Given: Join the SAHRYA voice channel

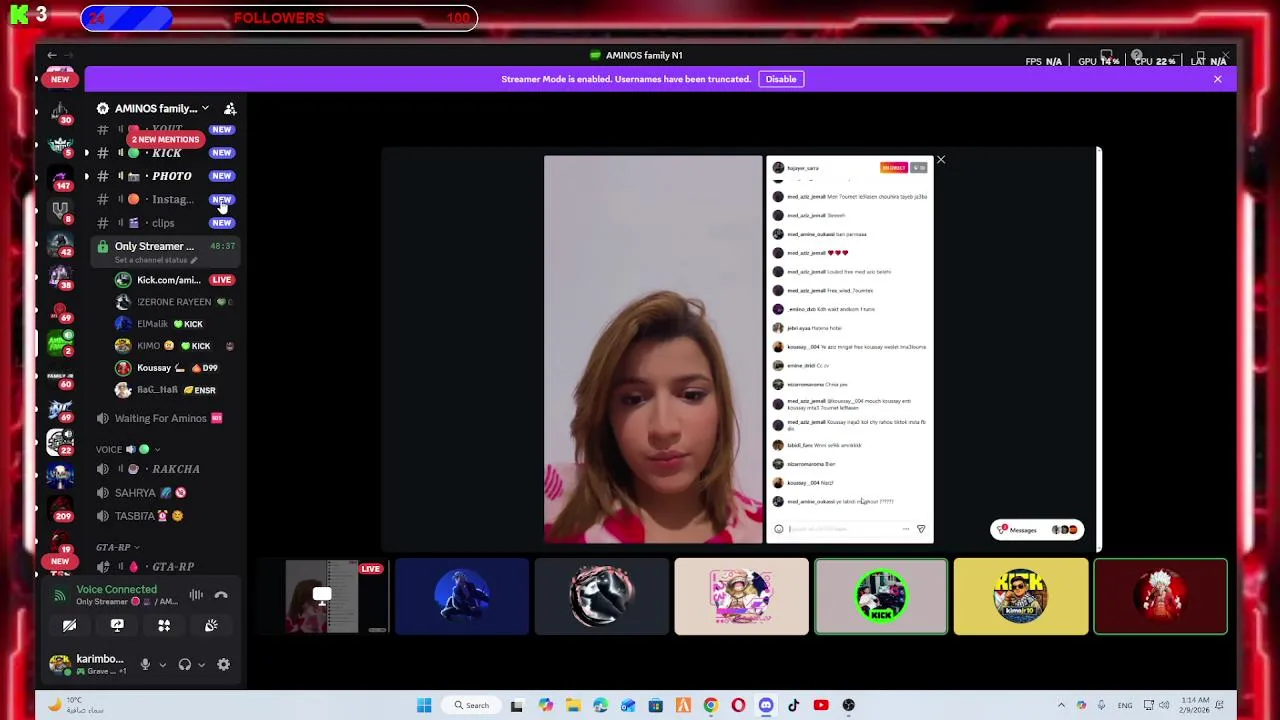Looking at the screenshot, I should [x=166, y=493].
